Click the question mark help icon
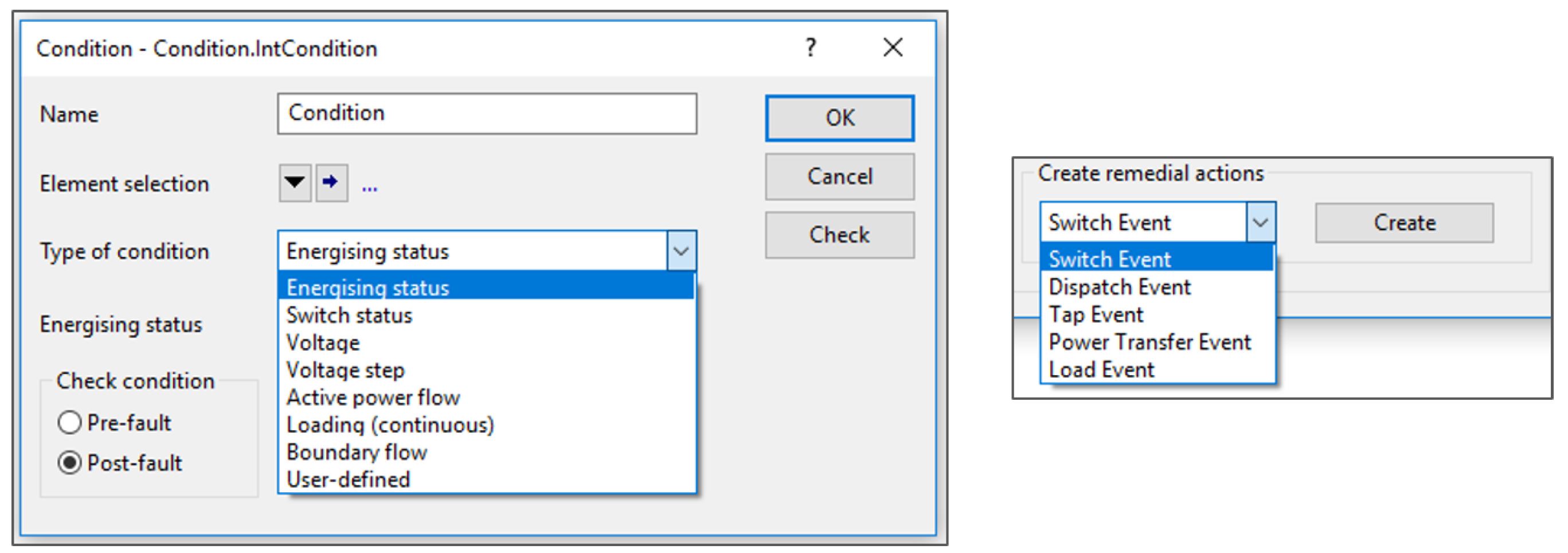 tap(810, 48)
